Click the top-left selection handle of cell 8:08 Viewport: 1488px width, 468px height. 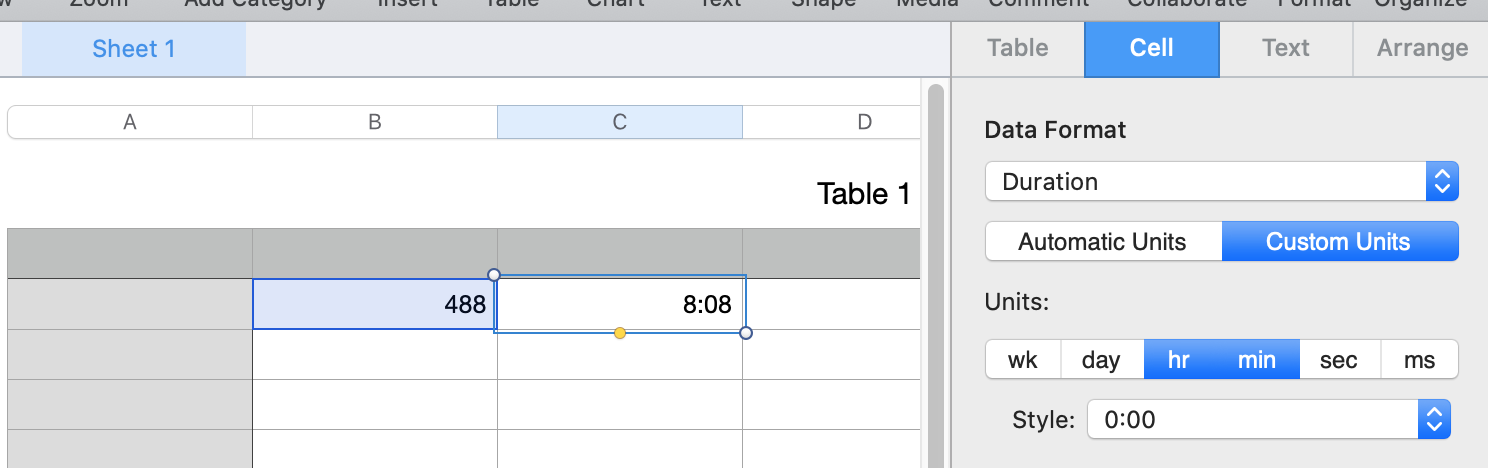pos(493,275)
